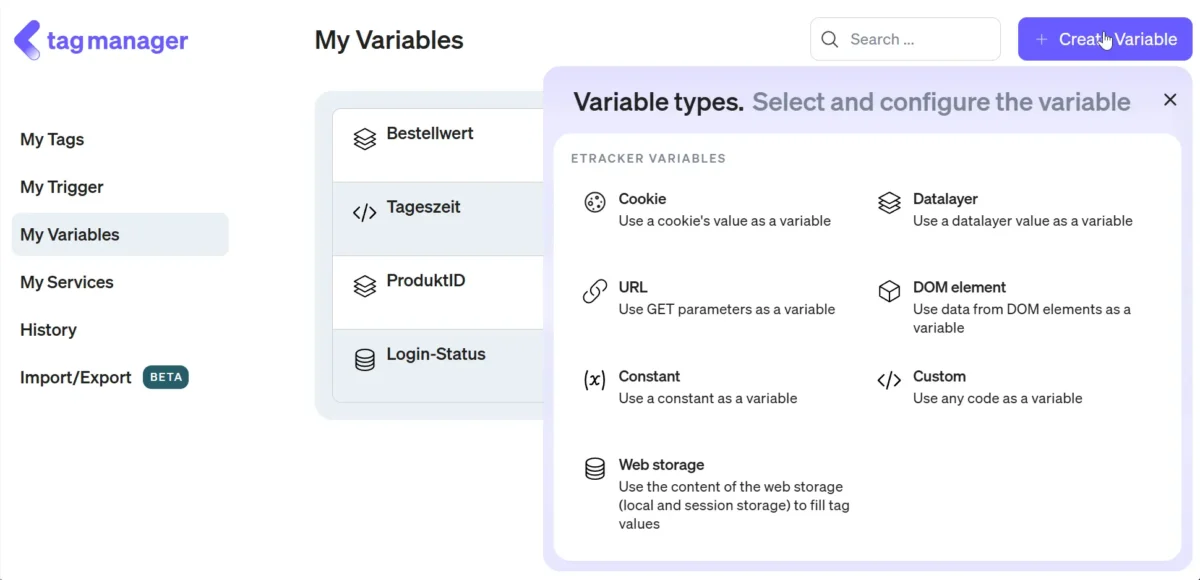
Task: Select the URL variable type icon
Action: (595, 291)
